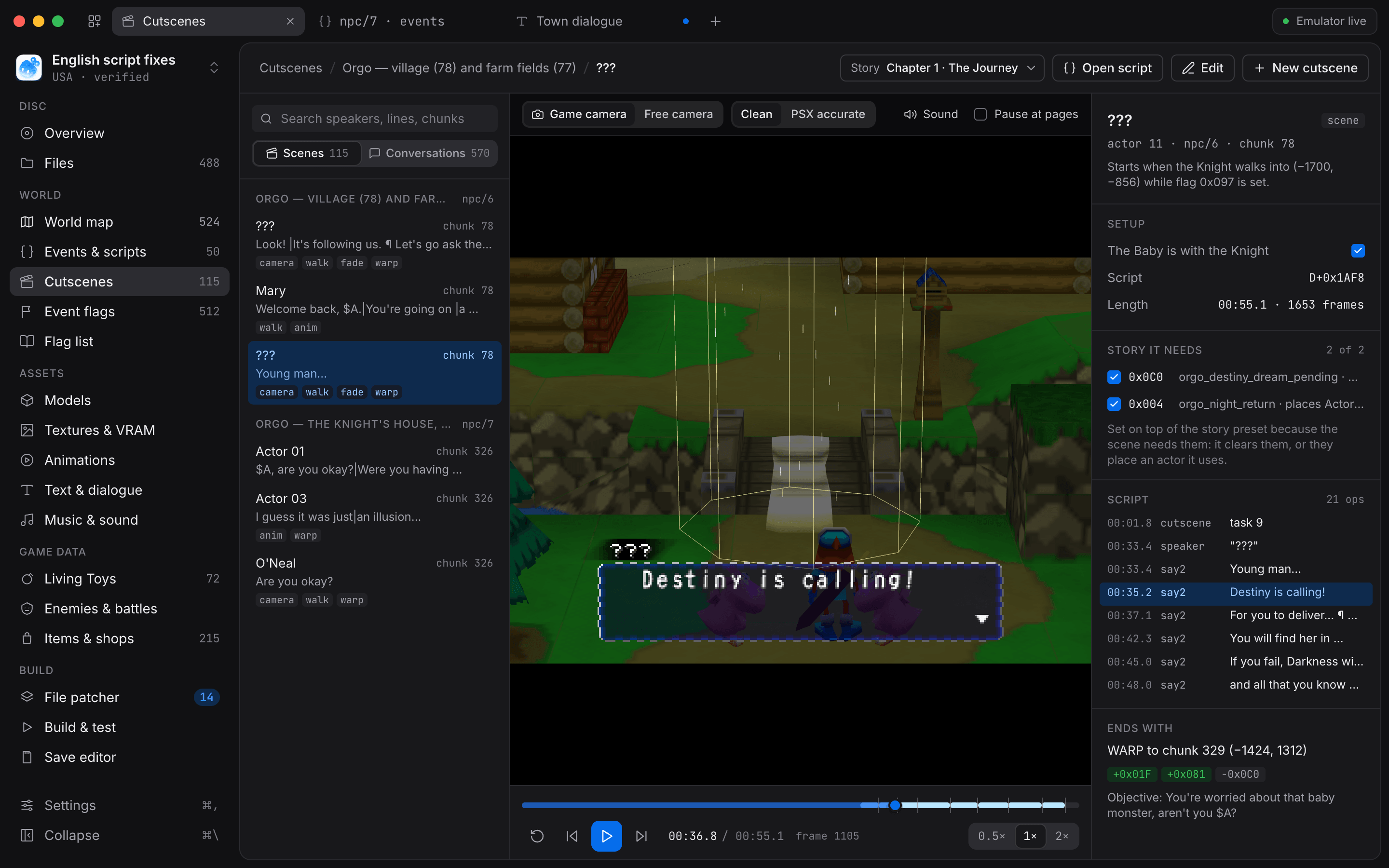Click the Edit button
The height and width of the screenshot is (868, 1389).
click(x=1202, y=68)
